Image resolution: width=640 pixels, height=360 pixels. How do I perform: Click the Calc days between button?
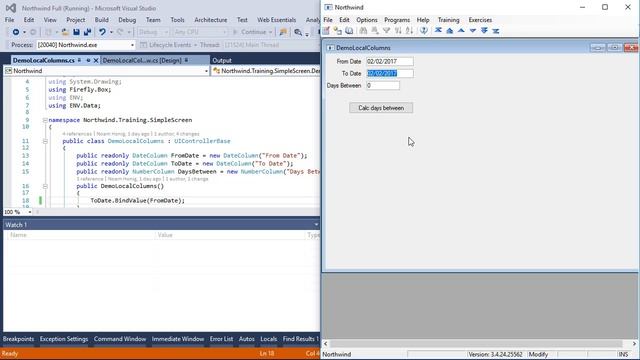(x=381, y=108)
